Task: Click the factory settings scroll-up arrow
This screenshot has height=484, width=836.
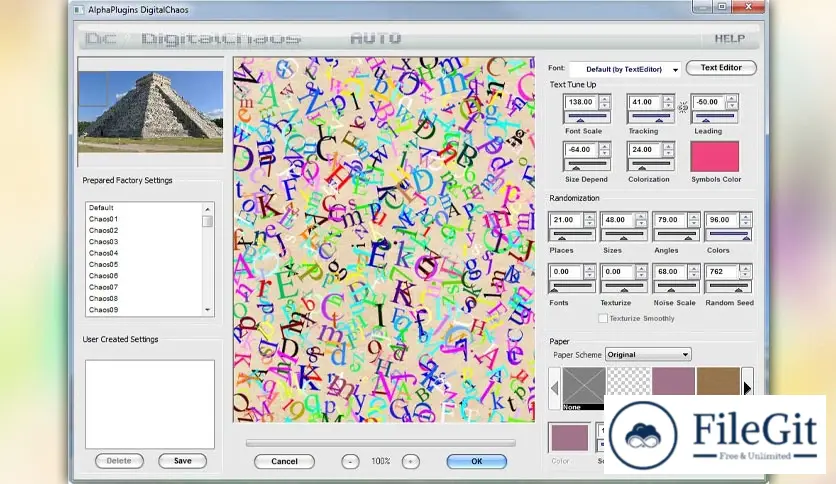Action: (x=207, y=208)
